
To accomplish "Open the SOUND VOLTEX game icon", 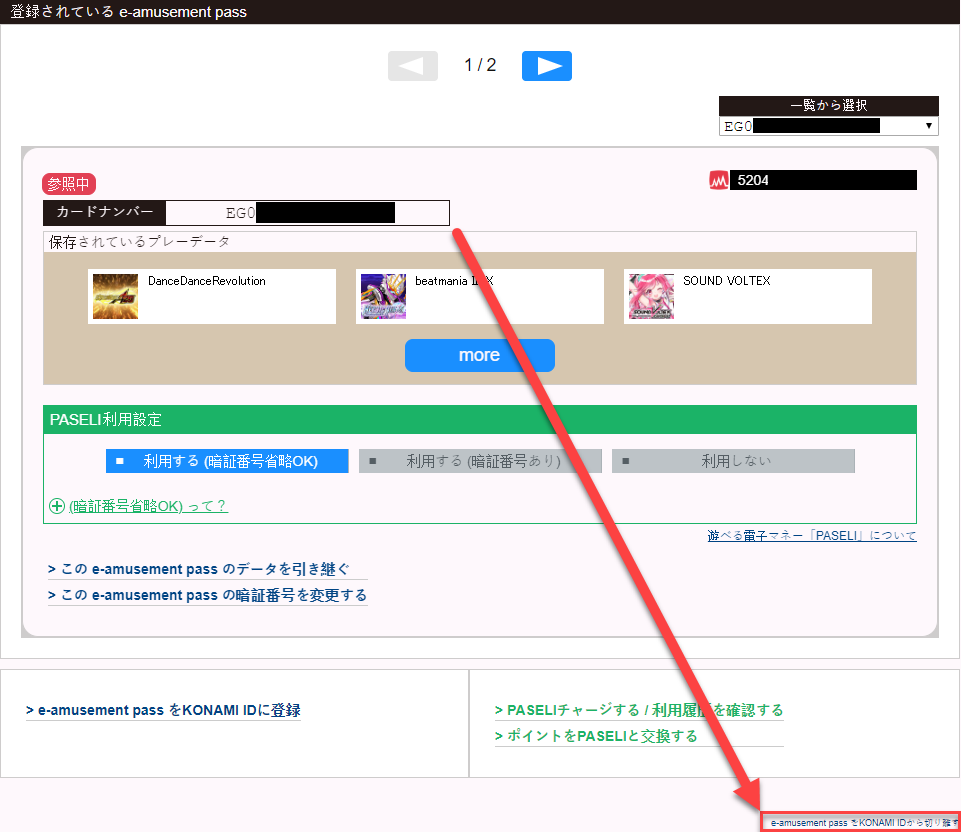I will (x=651, y=297).
